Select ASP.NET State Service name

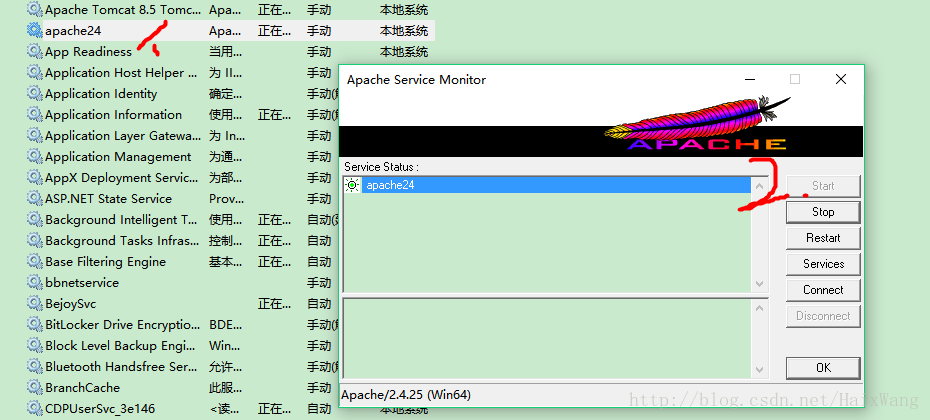click(x=109, y=199)
